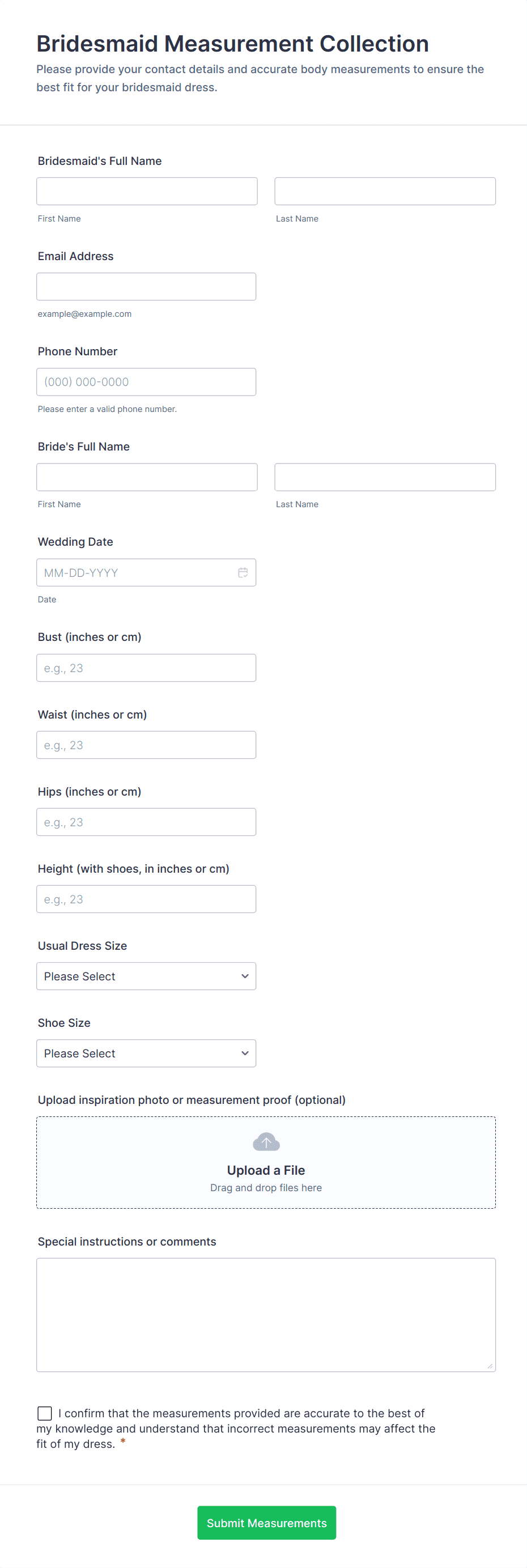
Task: Click the calendar icon in Wedding Date
Action: (243, 572)
